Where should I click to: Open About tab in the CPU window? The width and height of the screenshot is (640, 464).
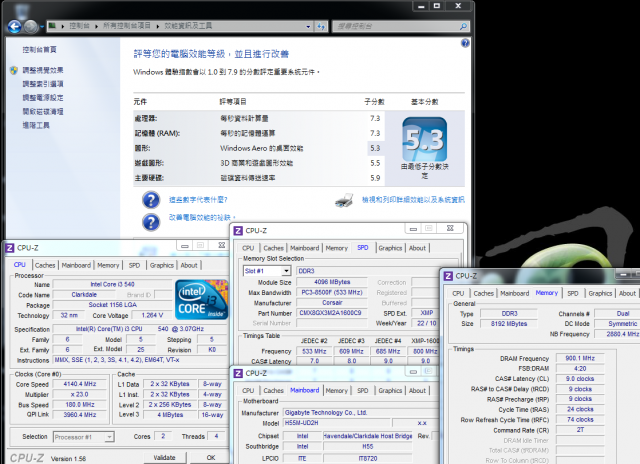[189, 265]
